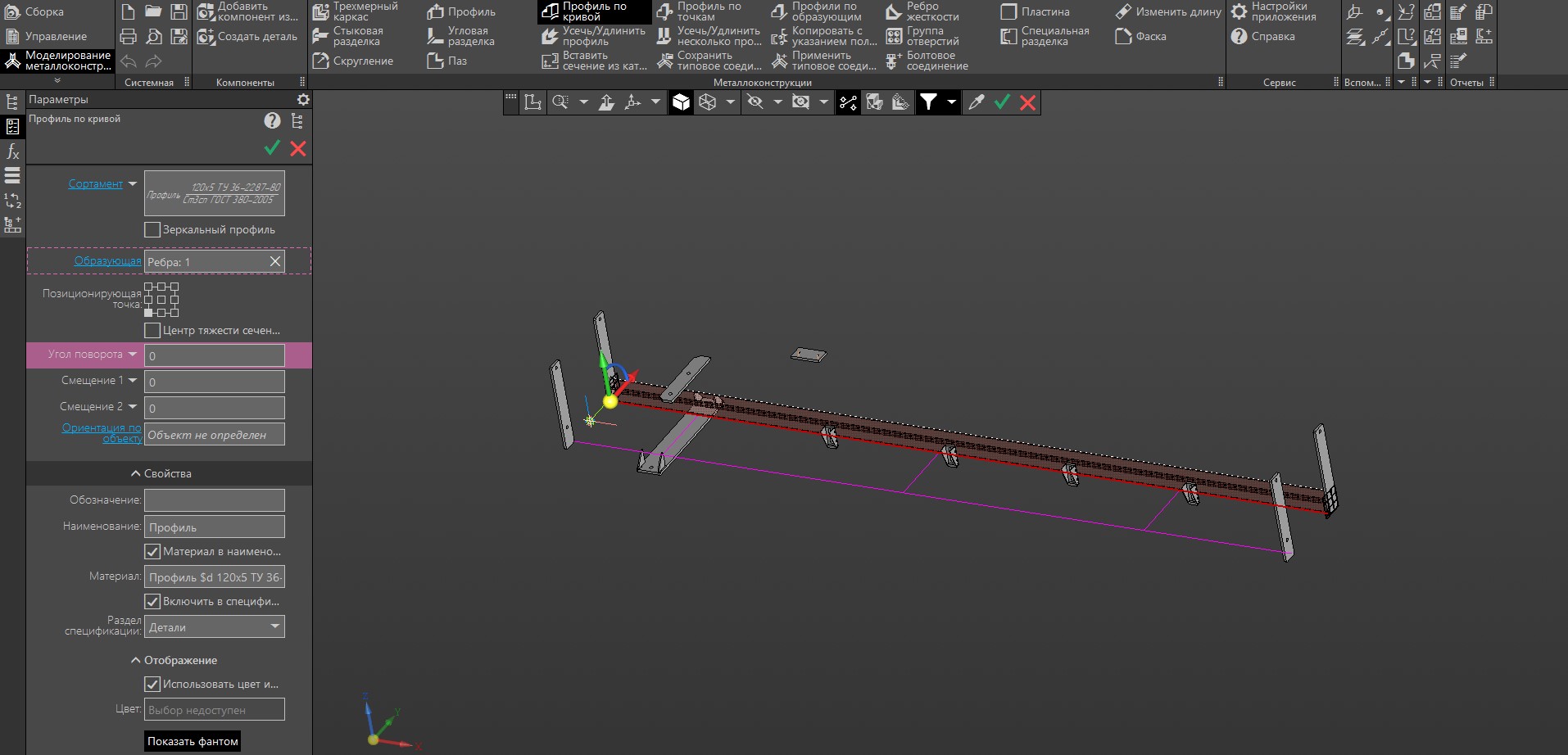Image resolution: width=1568 pixels, height=755 pixels.
Task: Choose the Пластина tool in the ribbon
Action: (1036, 11)
